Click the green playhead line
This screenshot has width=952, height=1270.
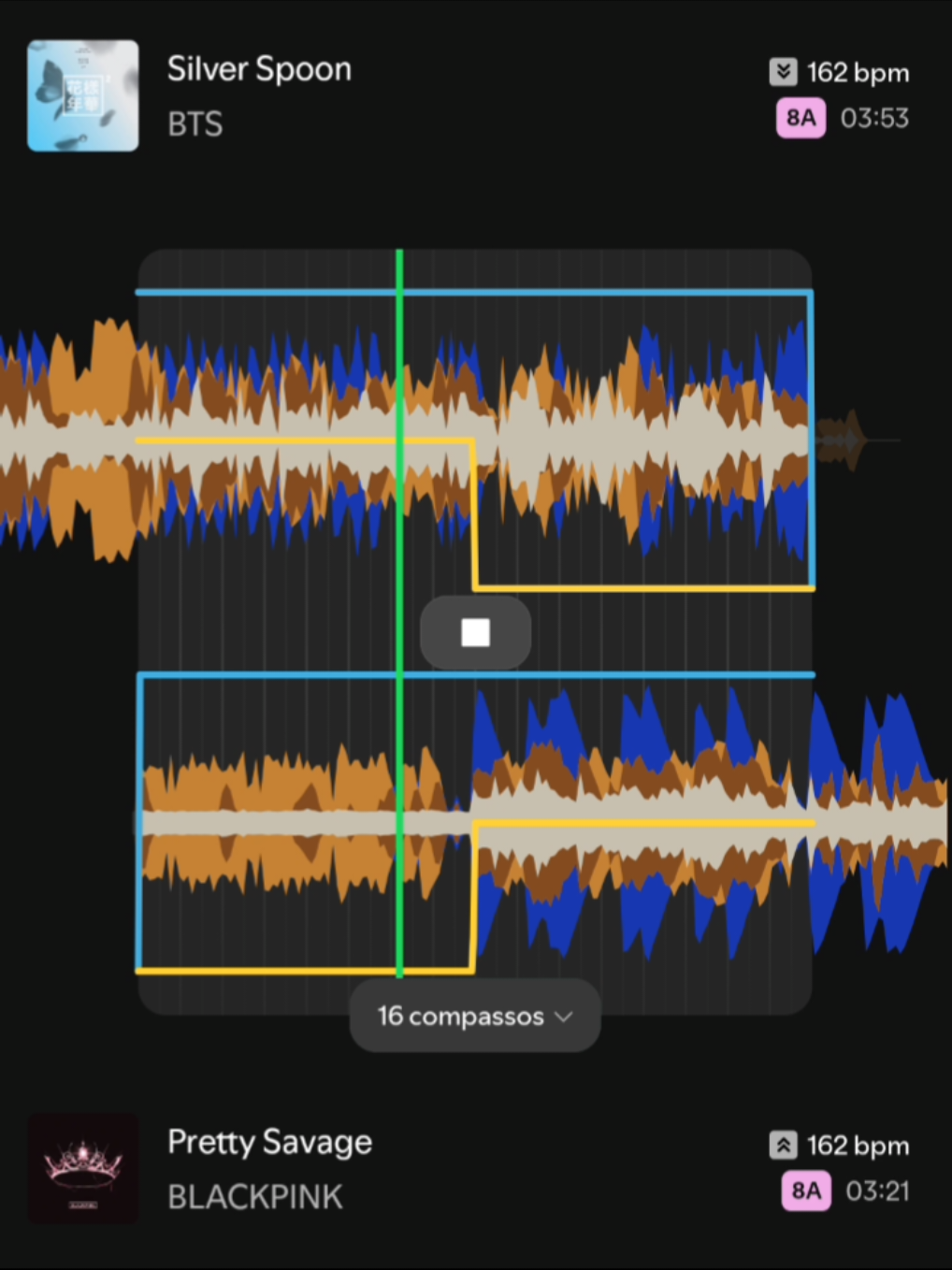coord(399,613)
